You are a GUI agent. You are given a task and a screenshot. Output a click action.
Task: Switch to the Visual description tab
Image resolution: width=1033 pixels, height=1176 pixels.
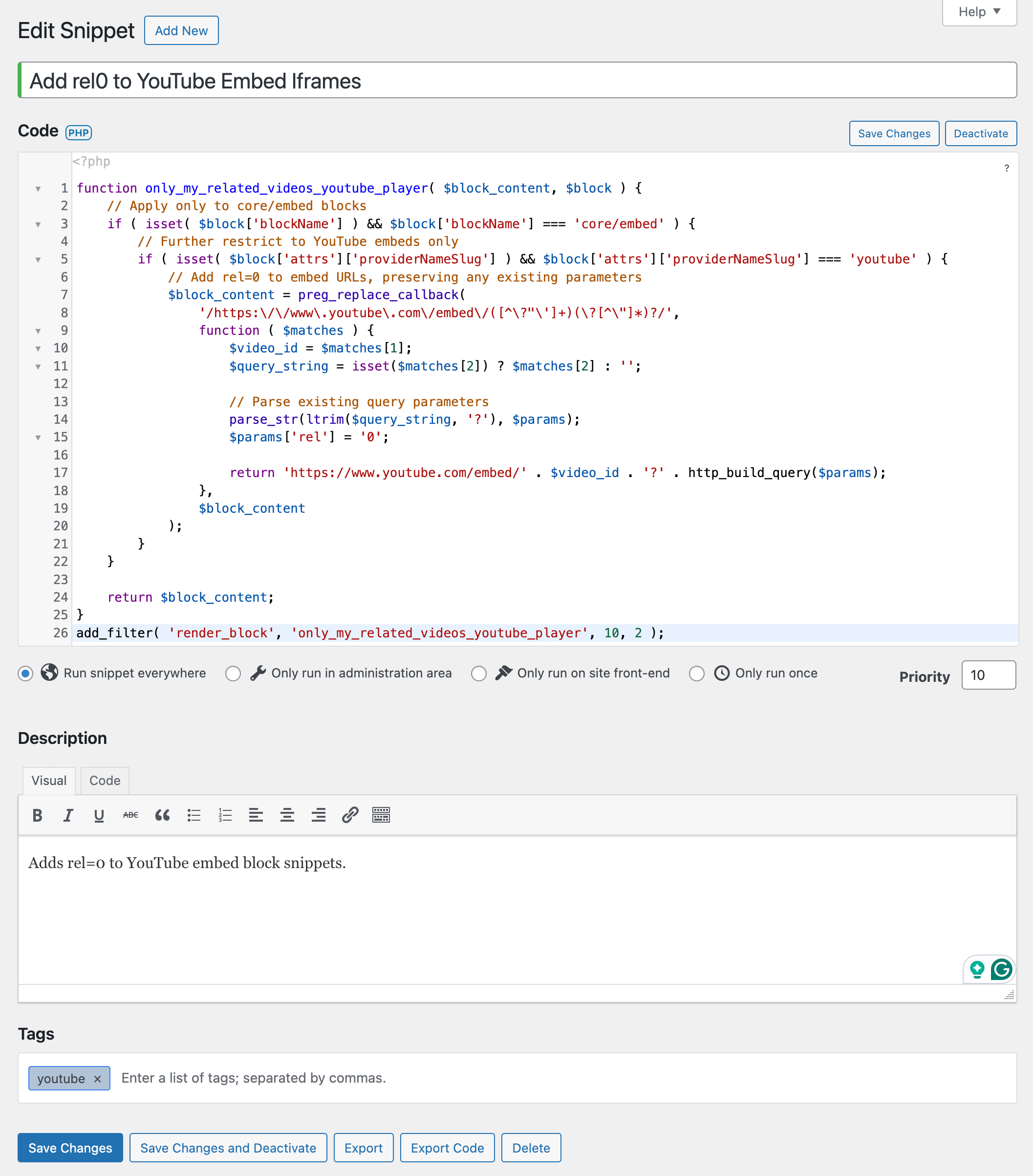pos(49,781)
